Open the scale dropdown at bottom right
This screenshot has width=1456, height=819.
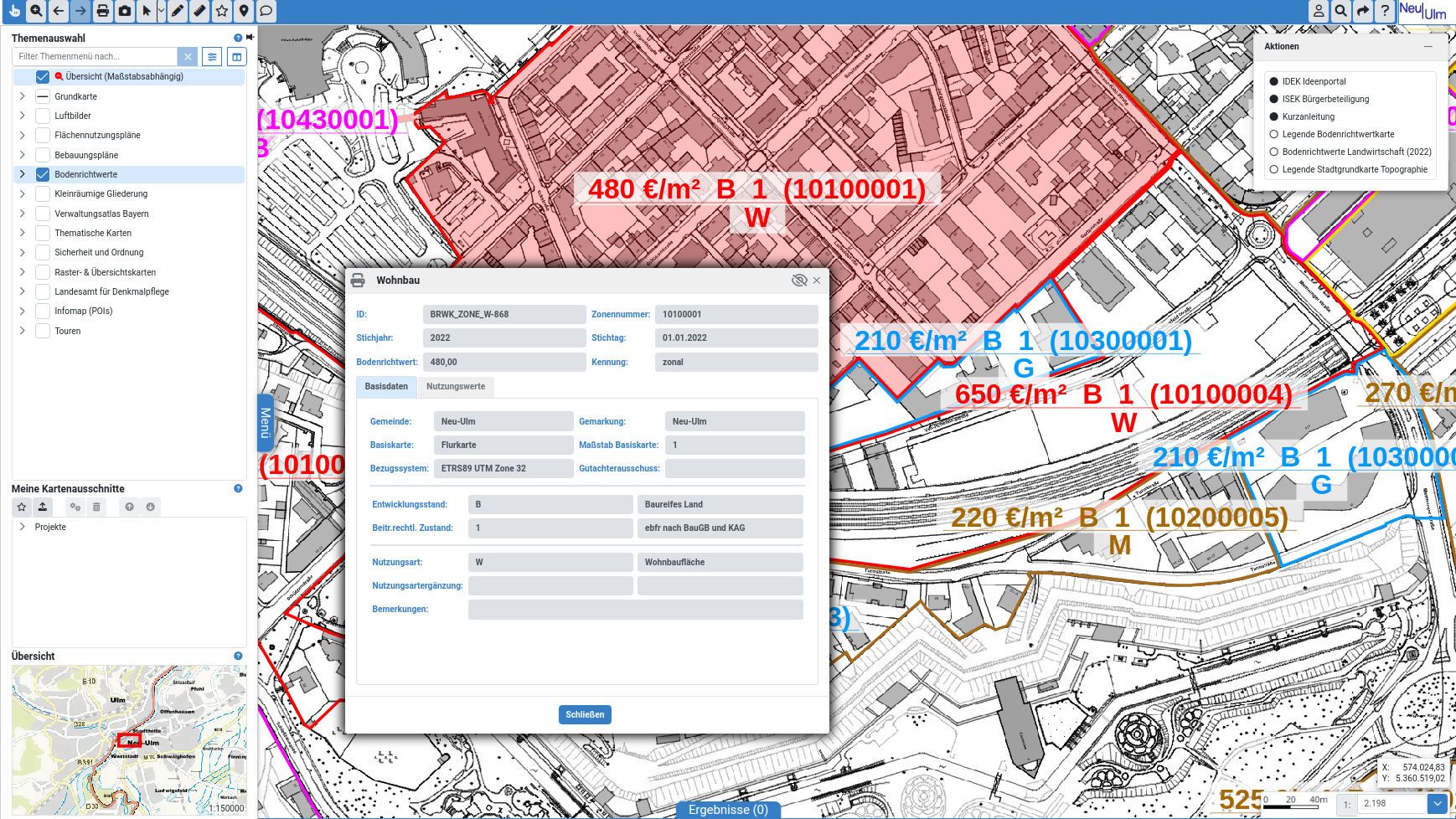click(x=1438, y=803)
